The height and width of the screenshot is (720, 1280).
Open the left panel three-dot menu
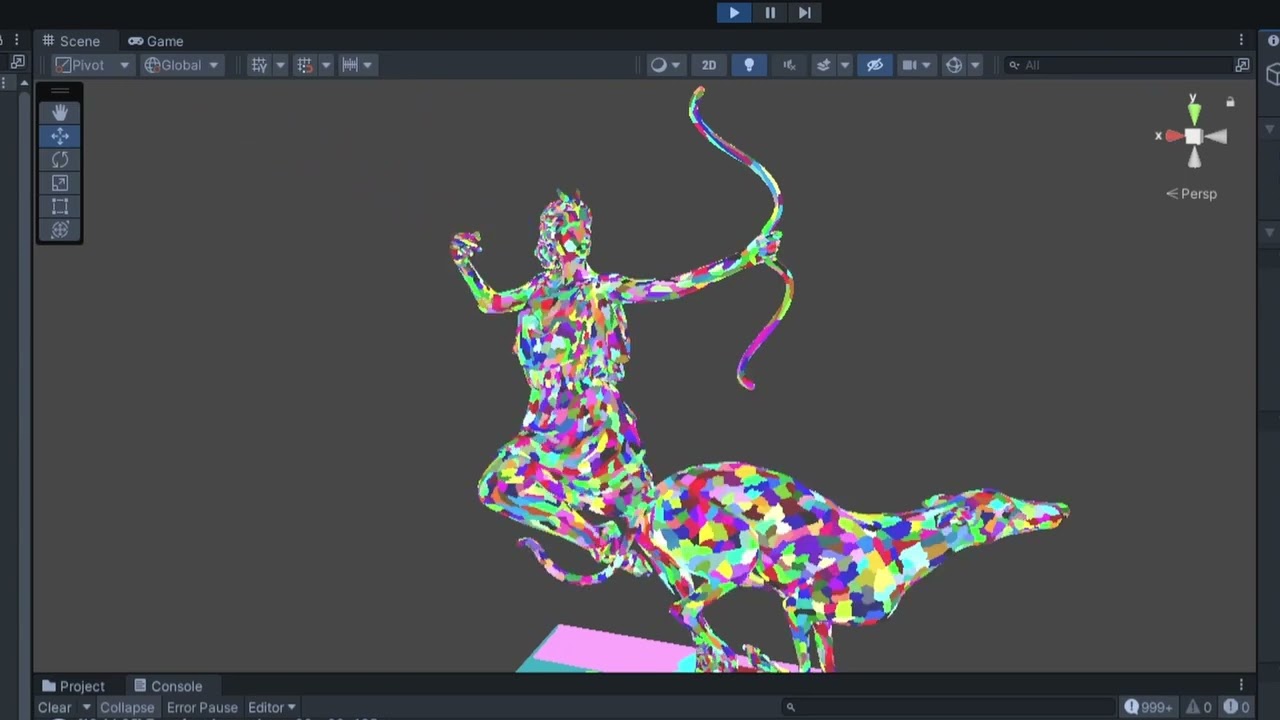[16, 40]
